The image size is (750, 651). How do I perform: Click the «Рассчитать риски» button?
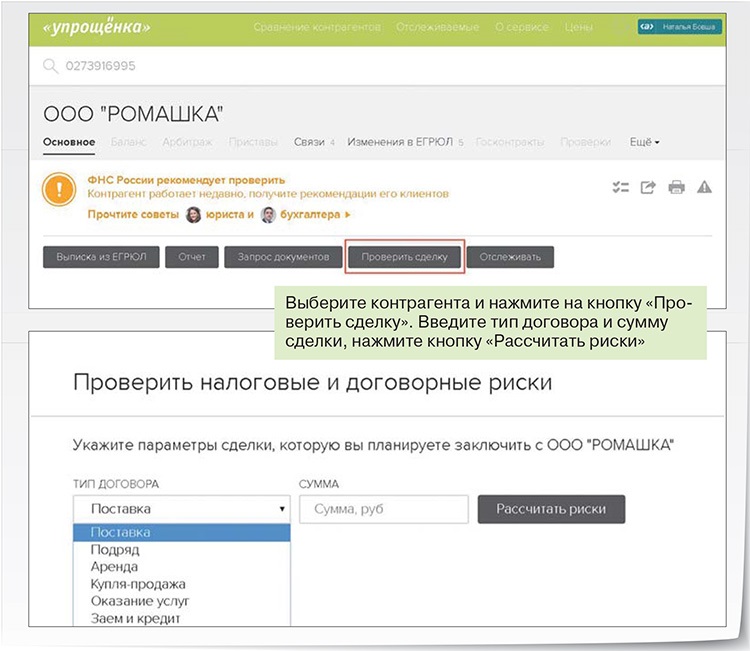(551, 509)
